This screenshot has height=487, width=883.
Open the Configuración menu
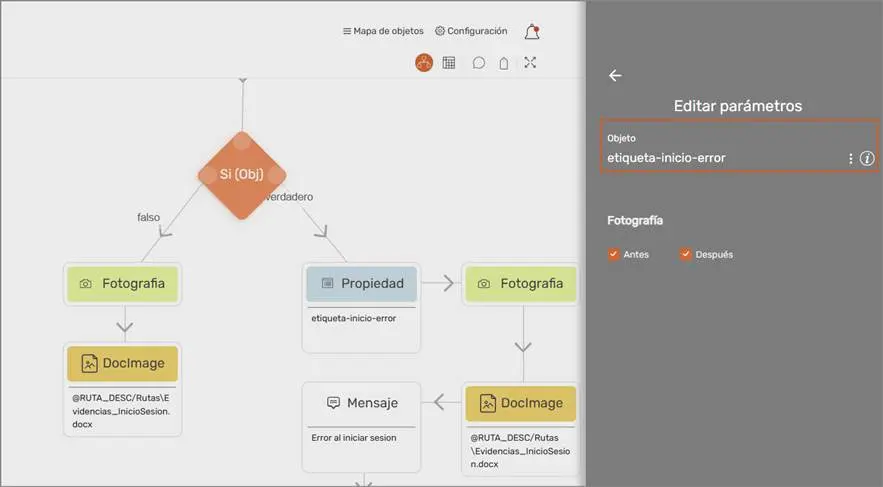(x=471, y=31)
